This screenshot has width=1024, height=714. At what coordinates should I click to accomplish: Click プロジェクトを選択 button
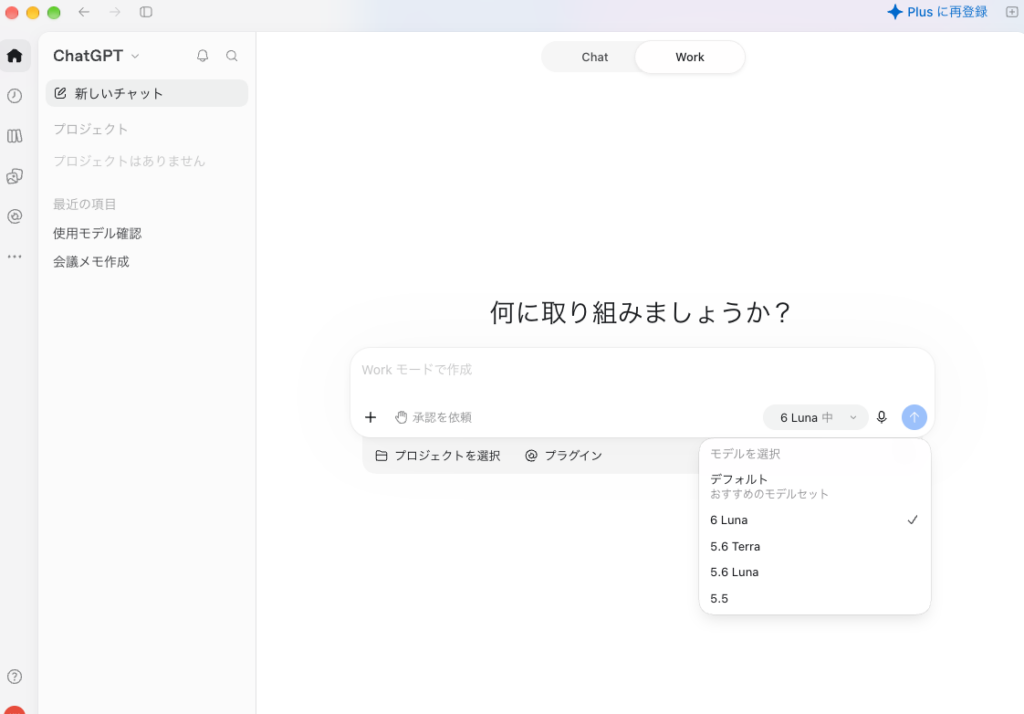[438, 455]
